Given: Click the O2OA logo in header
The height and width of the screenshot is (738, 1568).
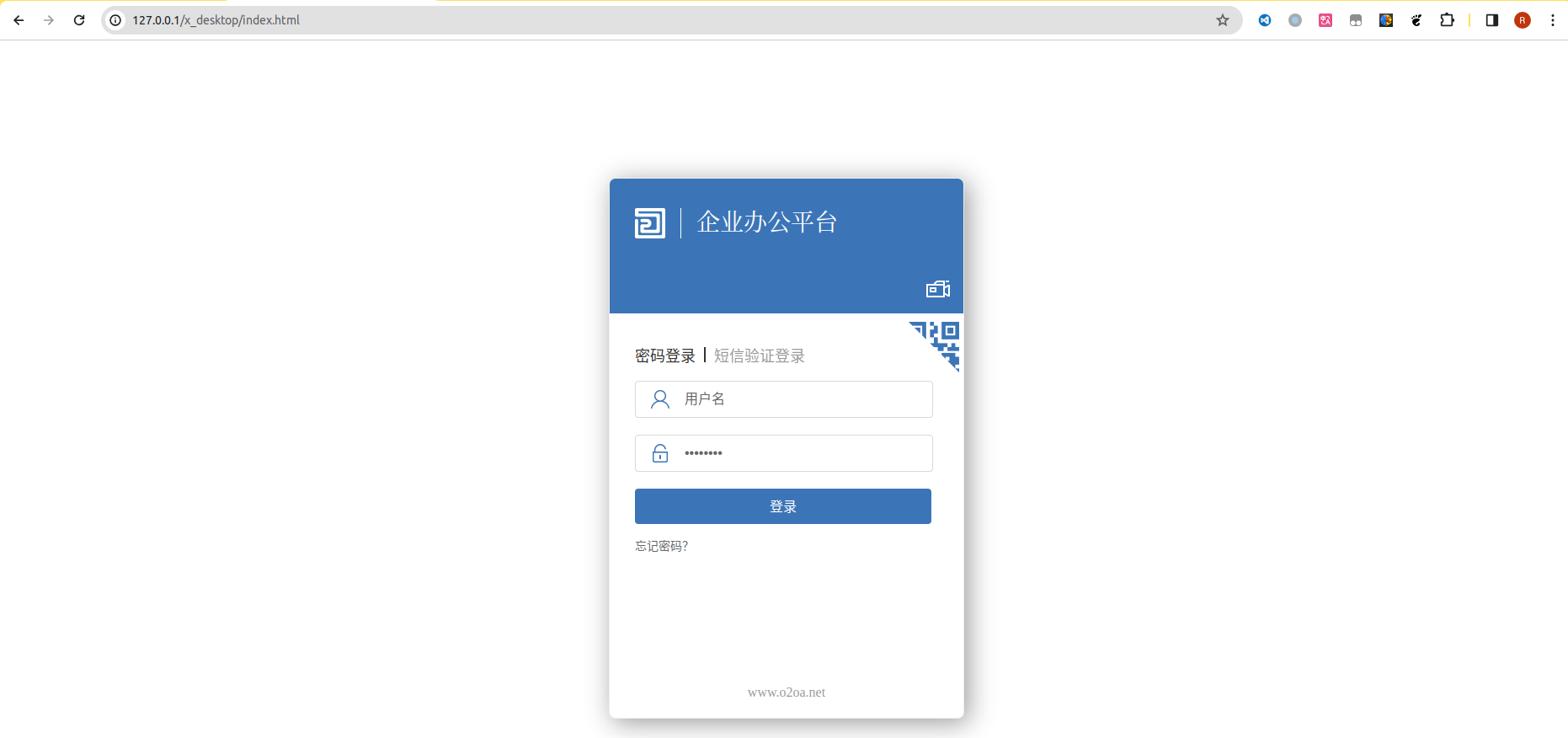Looking at the screenshot, I should pos(649,223).
